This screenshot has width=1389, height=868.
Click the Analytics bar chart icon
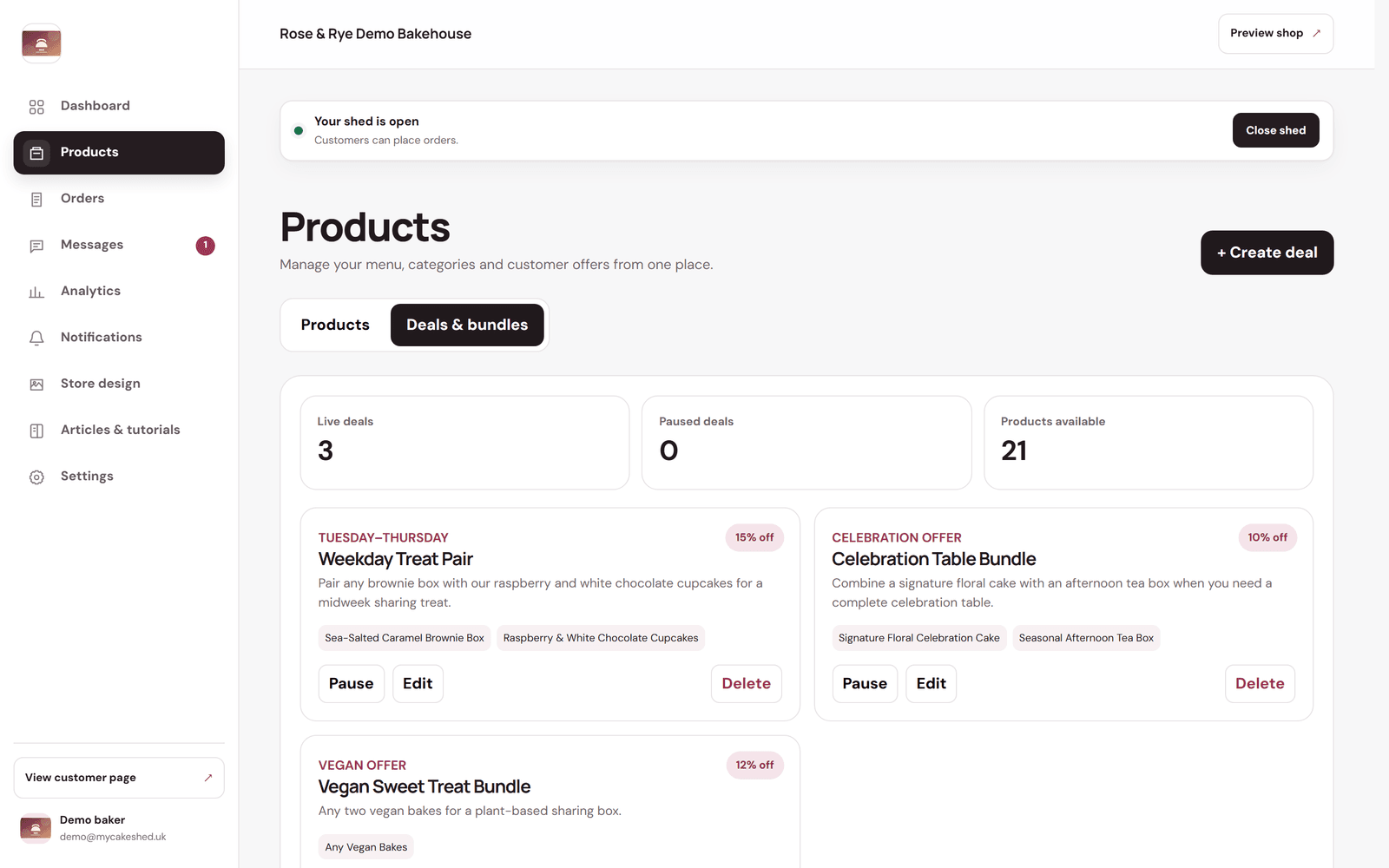coord(36,292)
